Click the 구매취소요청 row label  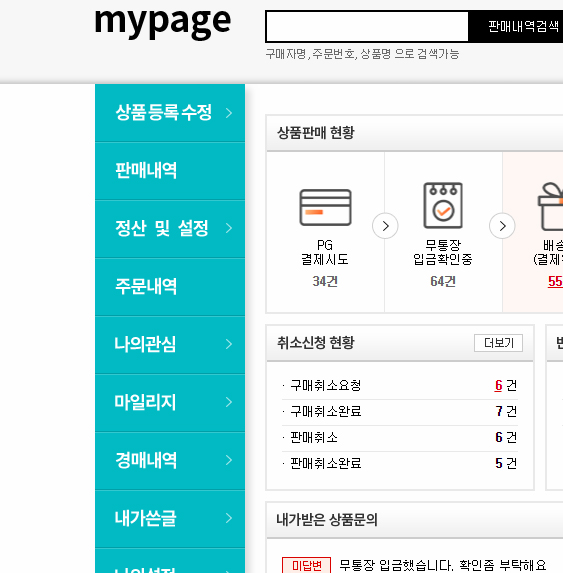click(x=326, y=386)
